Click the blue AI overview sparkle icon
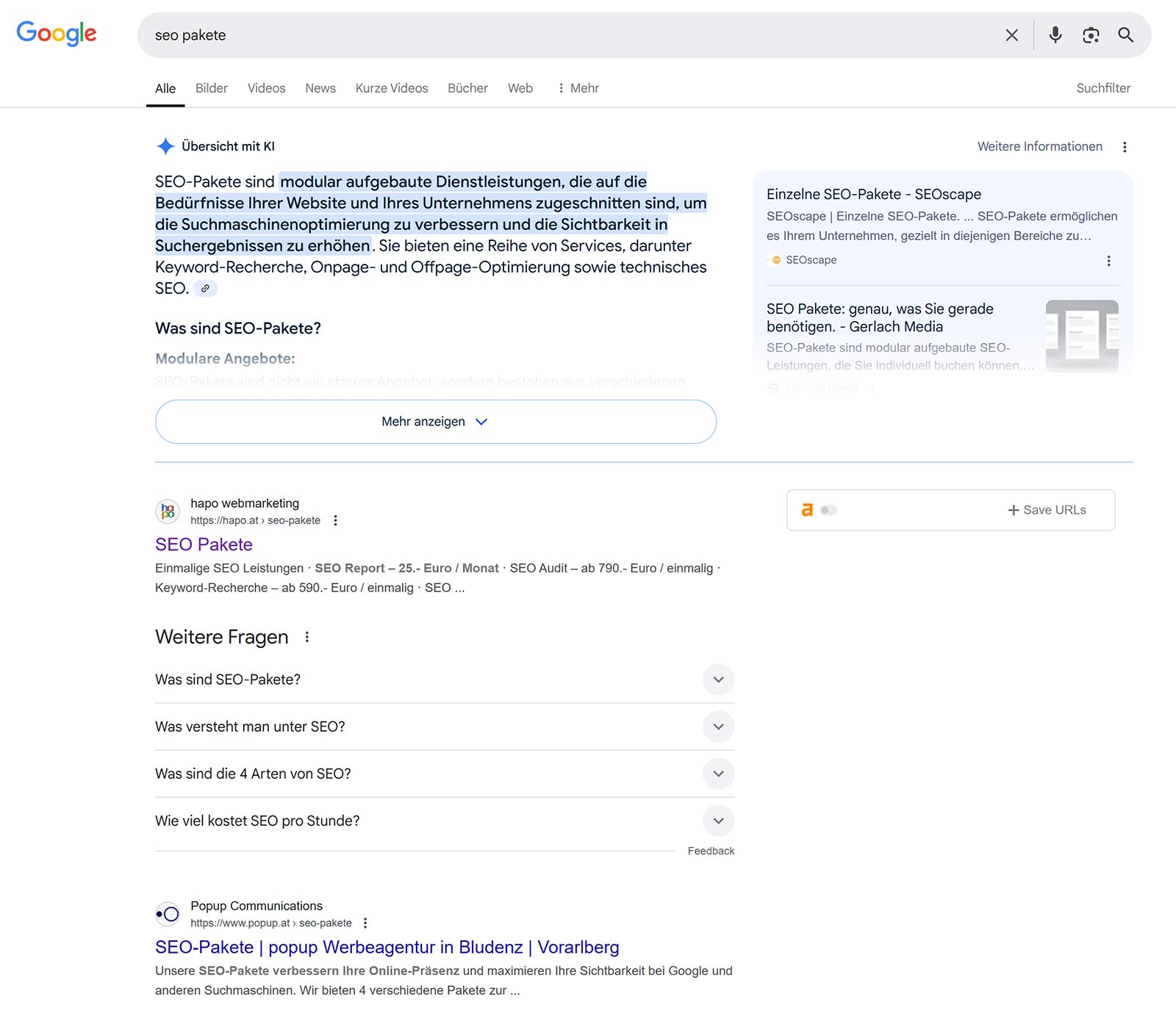Viewport: 1176px width, 1019px height. coord(165,146)
